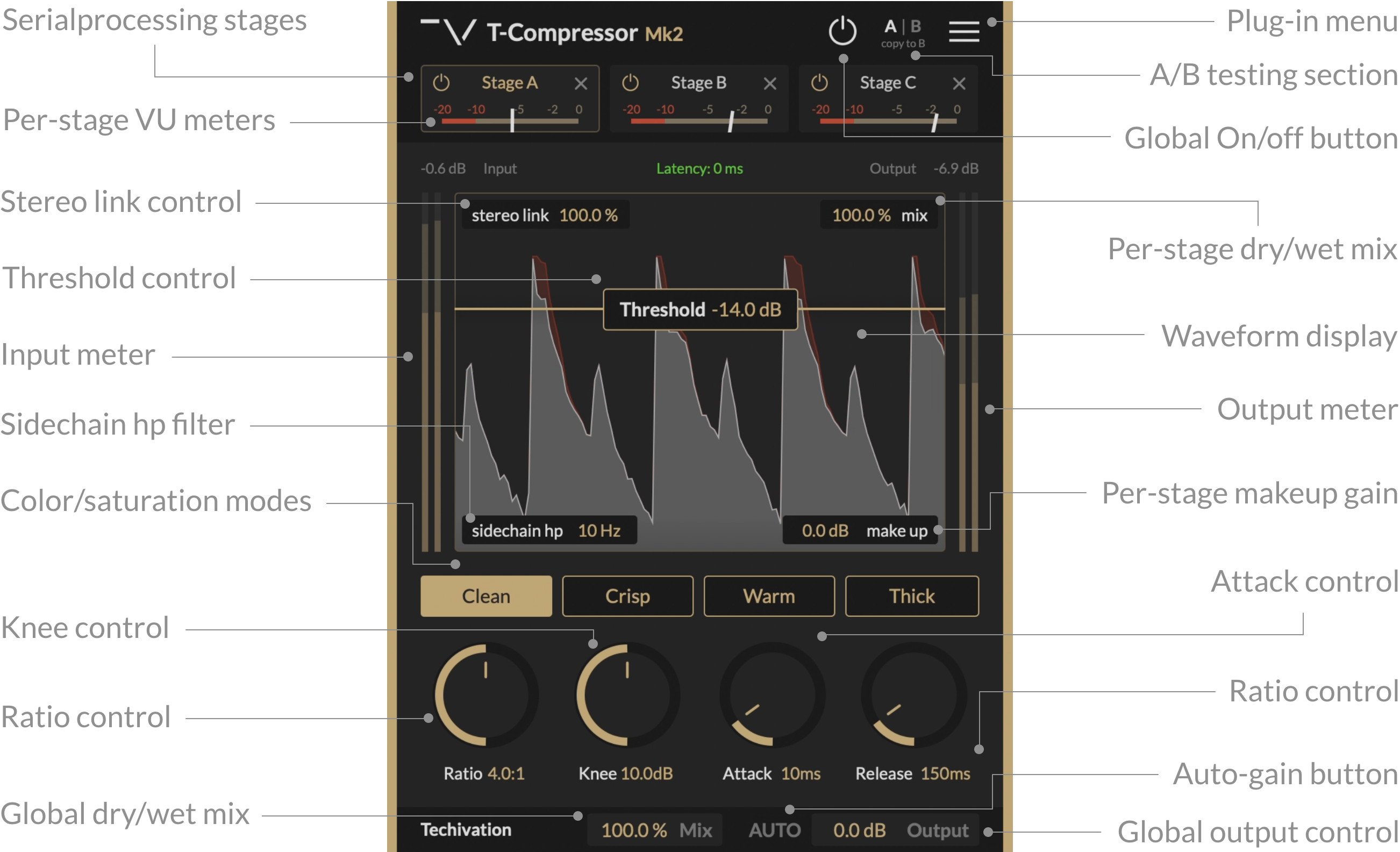Switch presets with the A|B icon
This screenshot has width=1400, height=852.
(903, 26)
